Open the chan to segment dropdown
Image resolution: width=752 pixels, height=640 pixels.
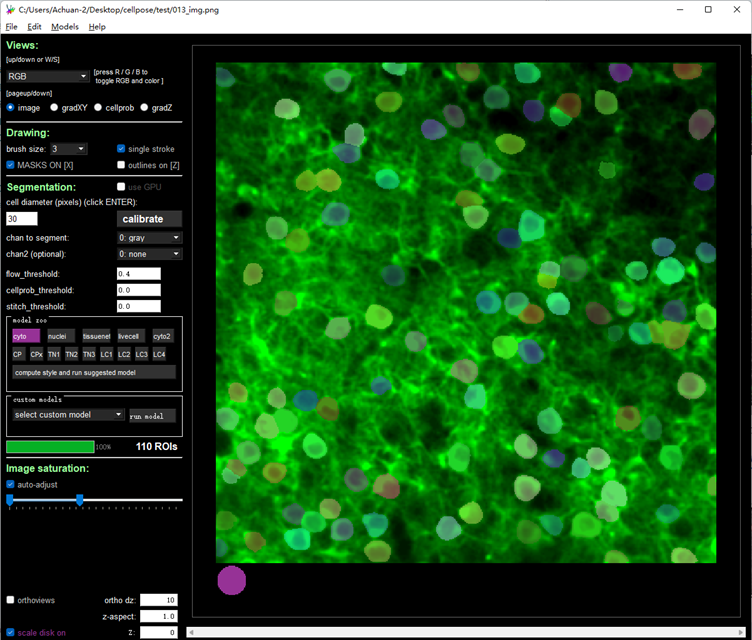(x=149, y=238)
